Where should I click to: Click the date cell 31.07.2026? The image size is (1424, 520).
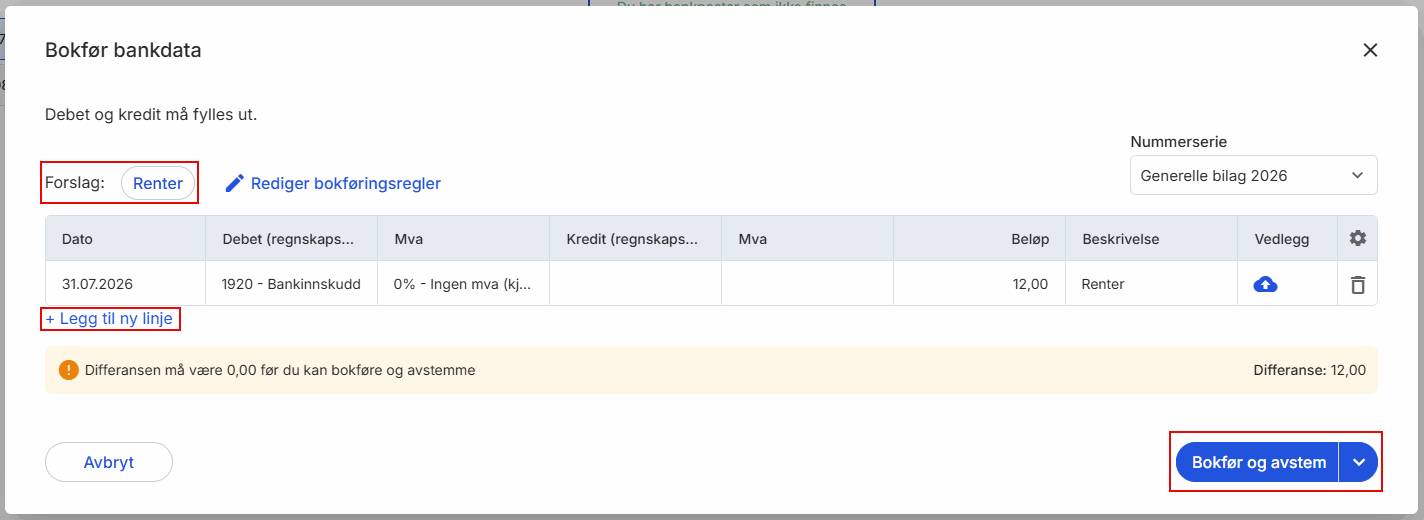click(125, 284)
